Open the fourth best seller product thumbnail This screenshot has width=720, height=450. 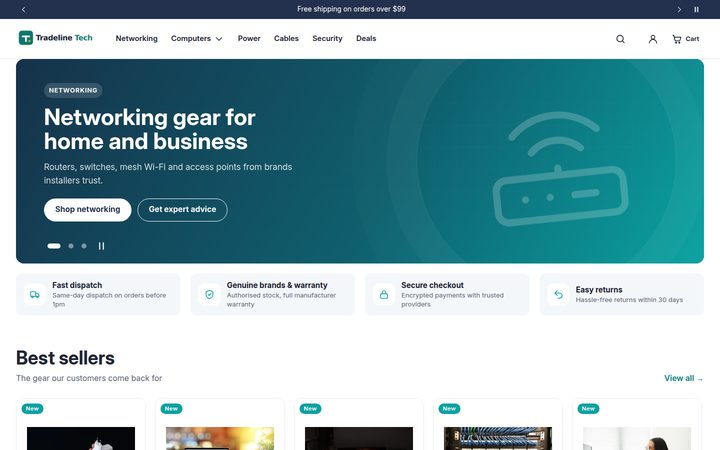pos(498,439)
